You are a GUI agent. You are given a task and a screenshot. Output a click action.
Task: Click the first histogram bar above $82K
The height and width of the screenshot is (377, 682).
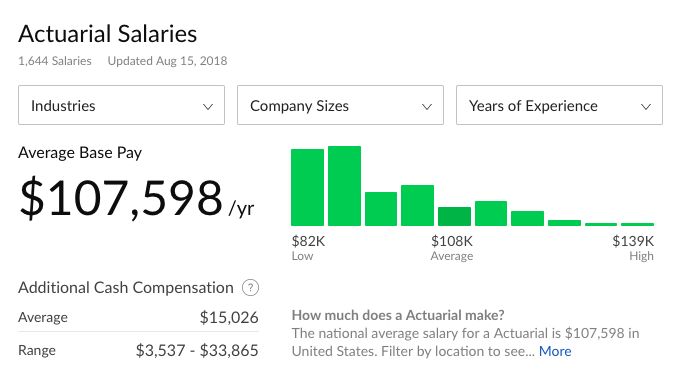(x=308, y=187)
